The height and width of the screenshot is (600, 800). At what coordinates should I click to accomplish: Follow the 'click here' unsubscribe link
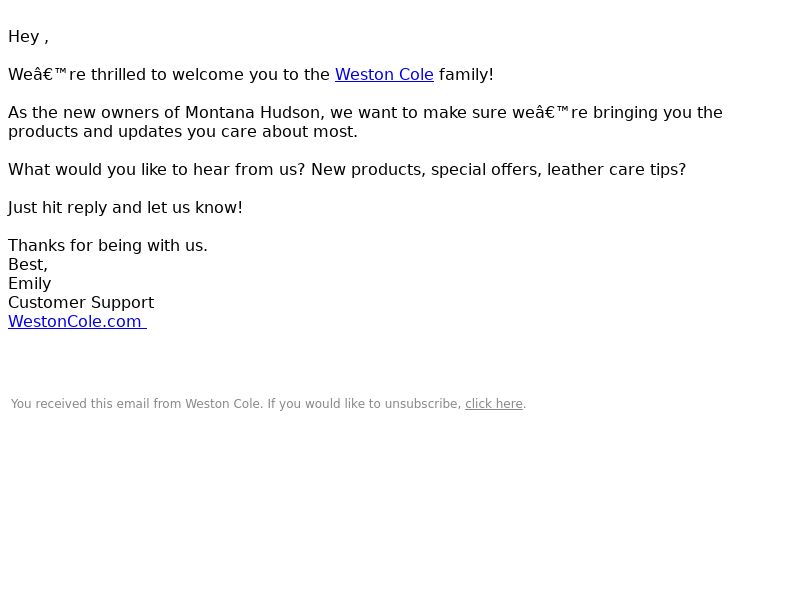pos(494,404)
